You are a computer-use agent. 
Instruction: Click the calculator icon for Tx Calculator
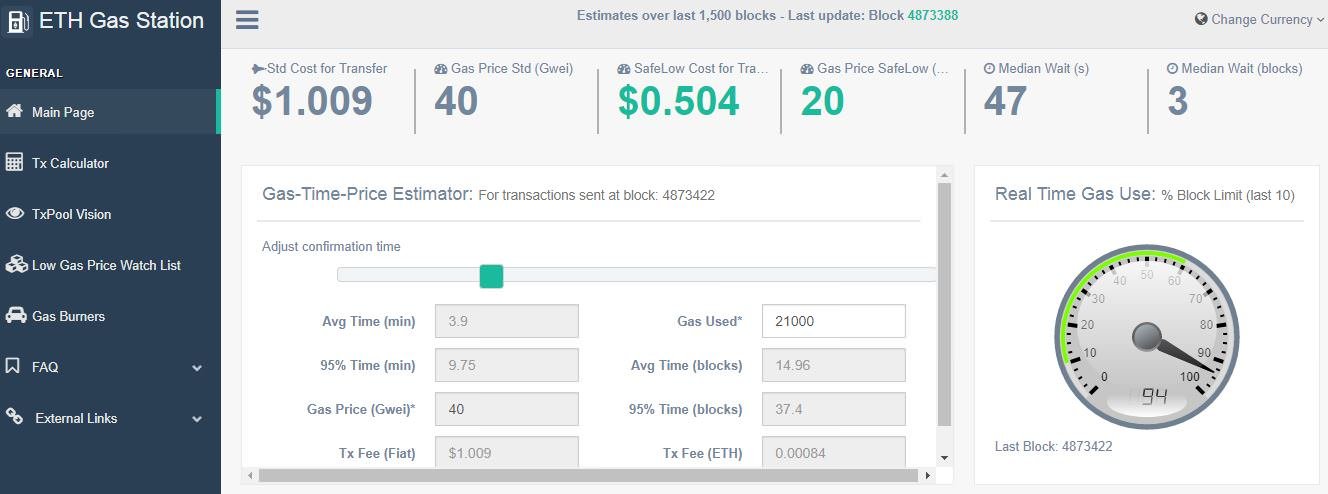point(14,162)
